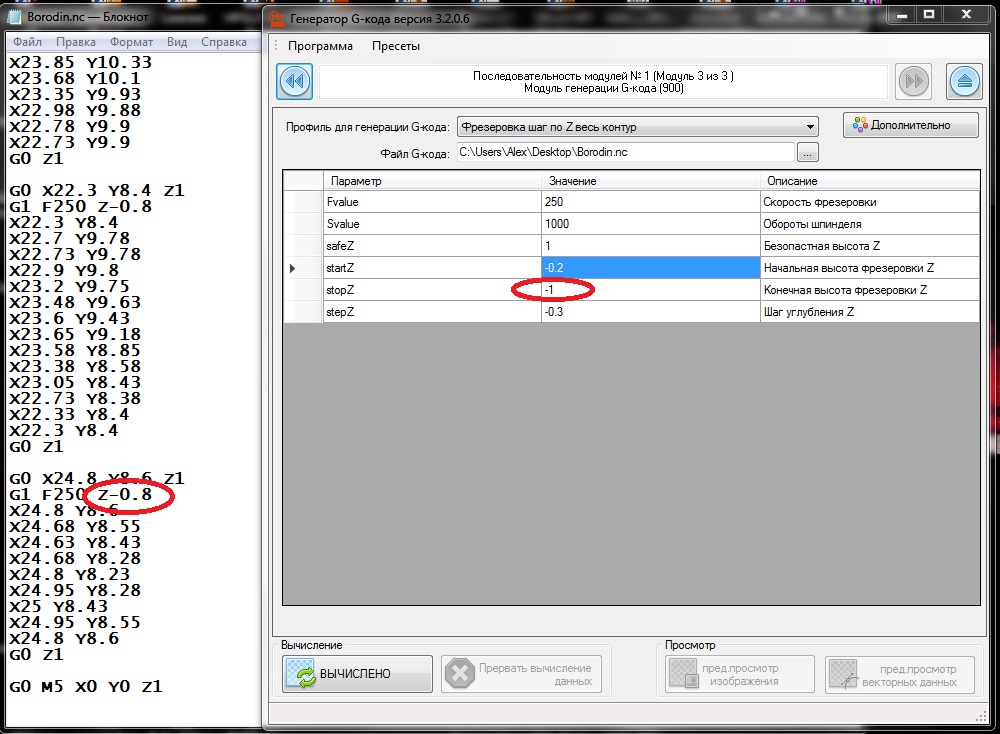Screen dimensions: 1000x734
Task: Click the previous module double-arrow button
Action: (295, 82)
